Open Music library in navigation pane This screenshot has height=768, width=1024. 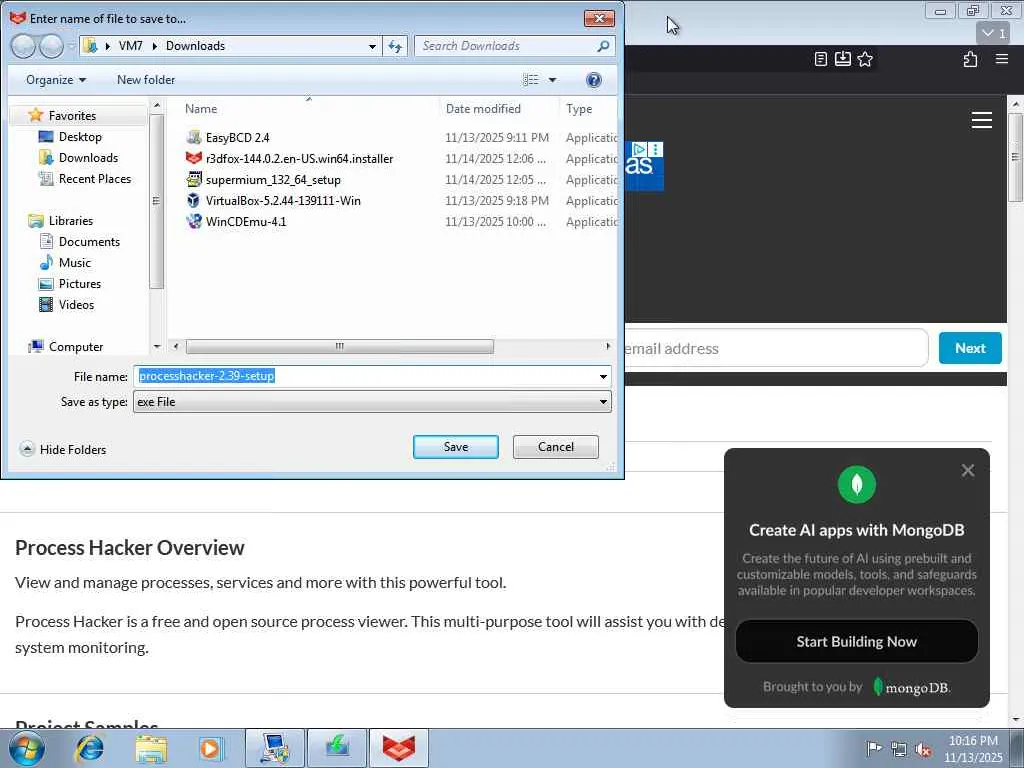[74, 263]
